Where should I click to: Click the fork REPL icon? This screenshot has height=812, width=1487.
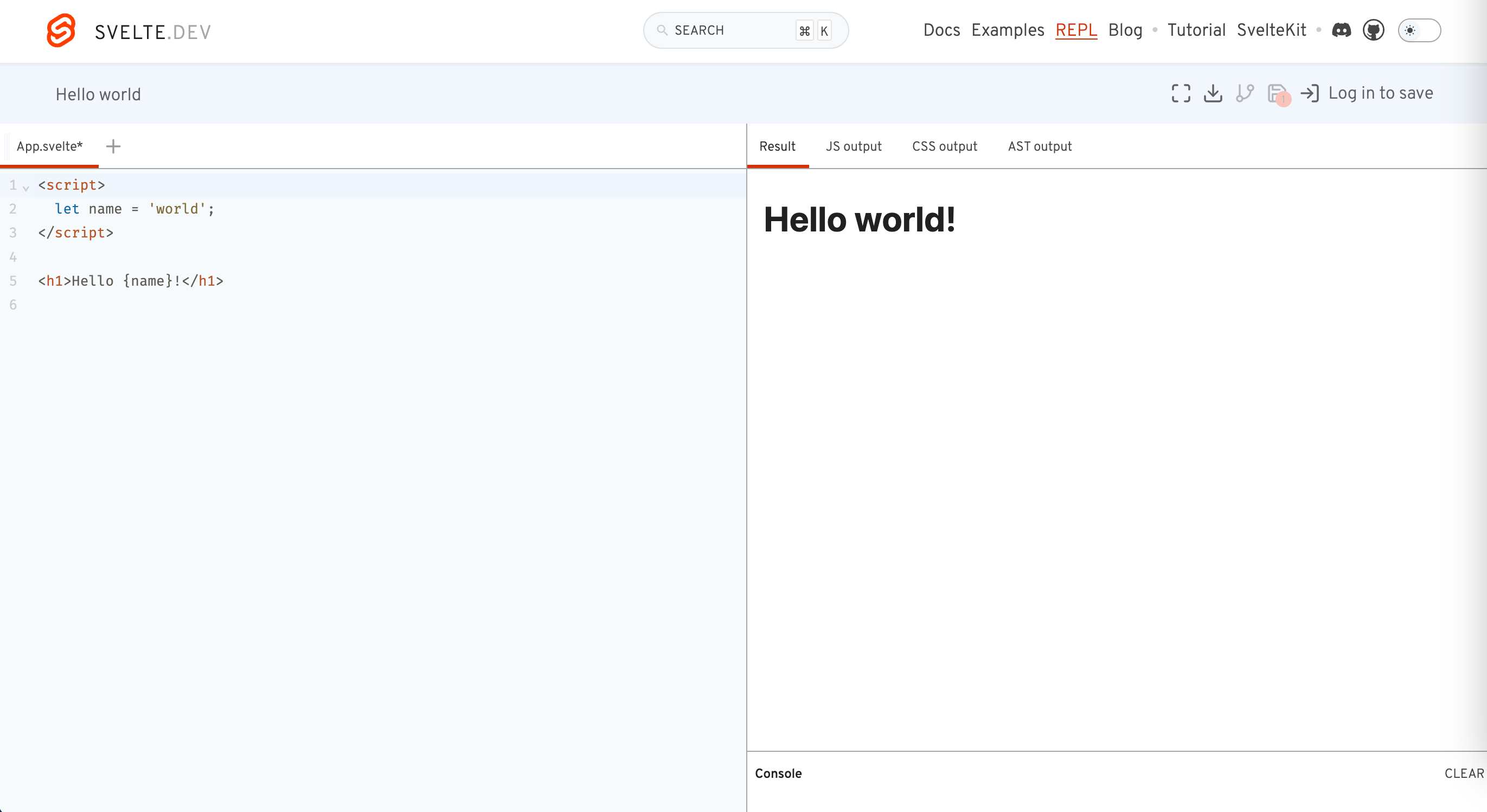[1245, 93]
